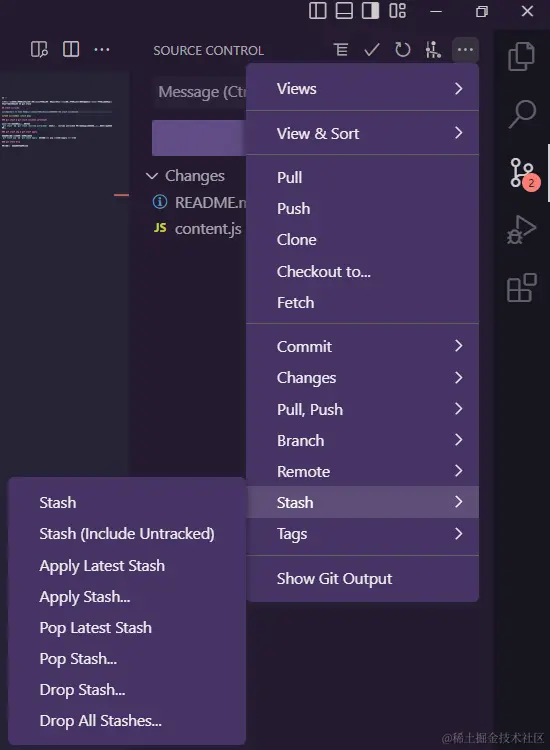Choose Pop Stash... option
This screenshot has height=750, width=550.
pyautogui.click(x=127, y=659)
